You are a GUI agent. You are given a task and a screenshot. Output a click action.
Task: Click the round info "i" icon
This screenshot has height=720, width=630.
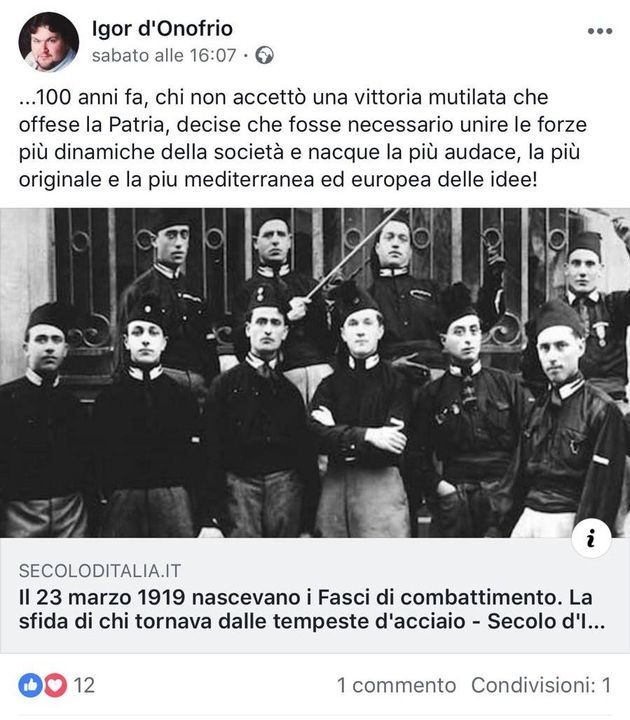pos(591,538)
